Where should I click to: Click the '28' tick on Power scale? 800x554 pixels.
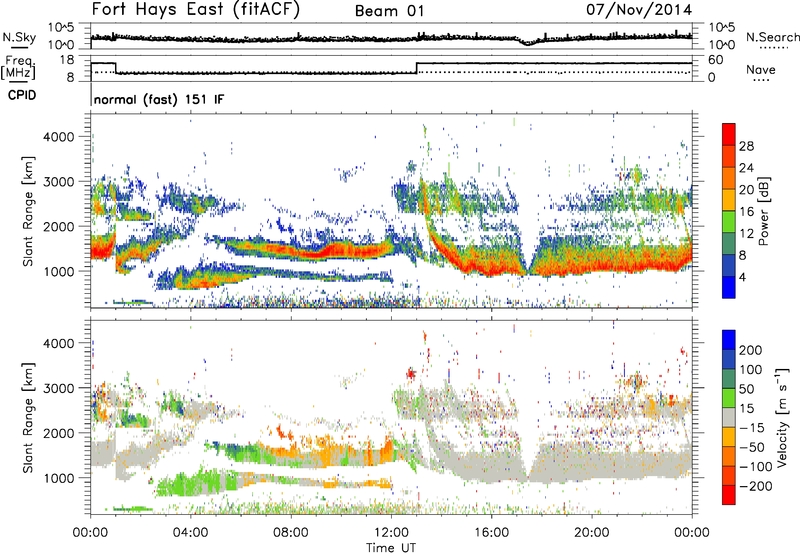tap(746, 146)
